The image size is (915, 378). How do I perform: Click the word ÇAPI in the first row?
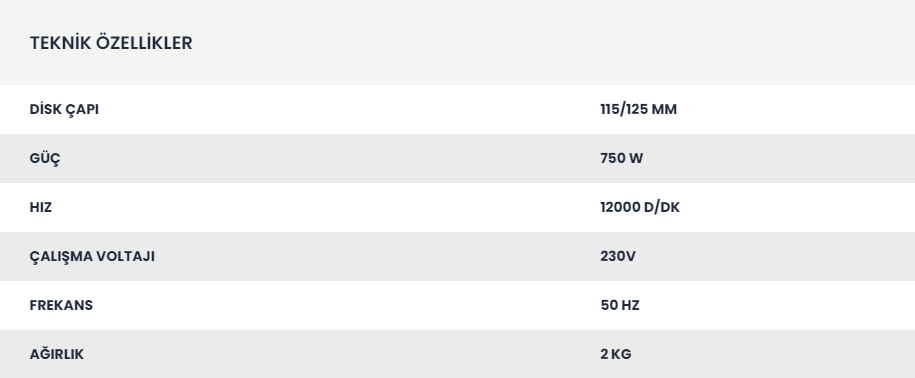click(x=82, y=110)
